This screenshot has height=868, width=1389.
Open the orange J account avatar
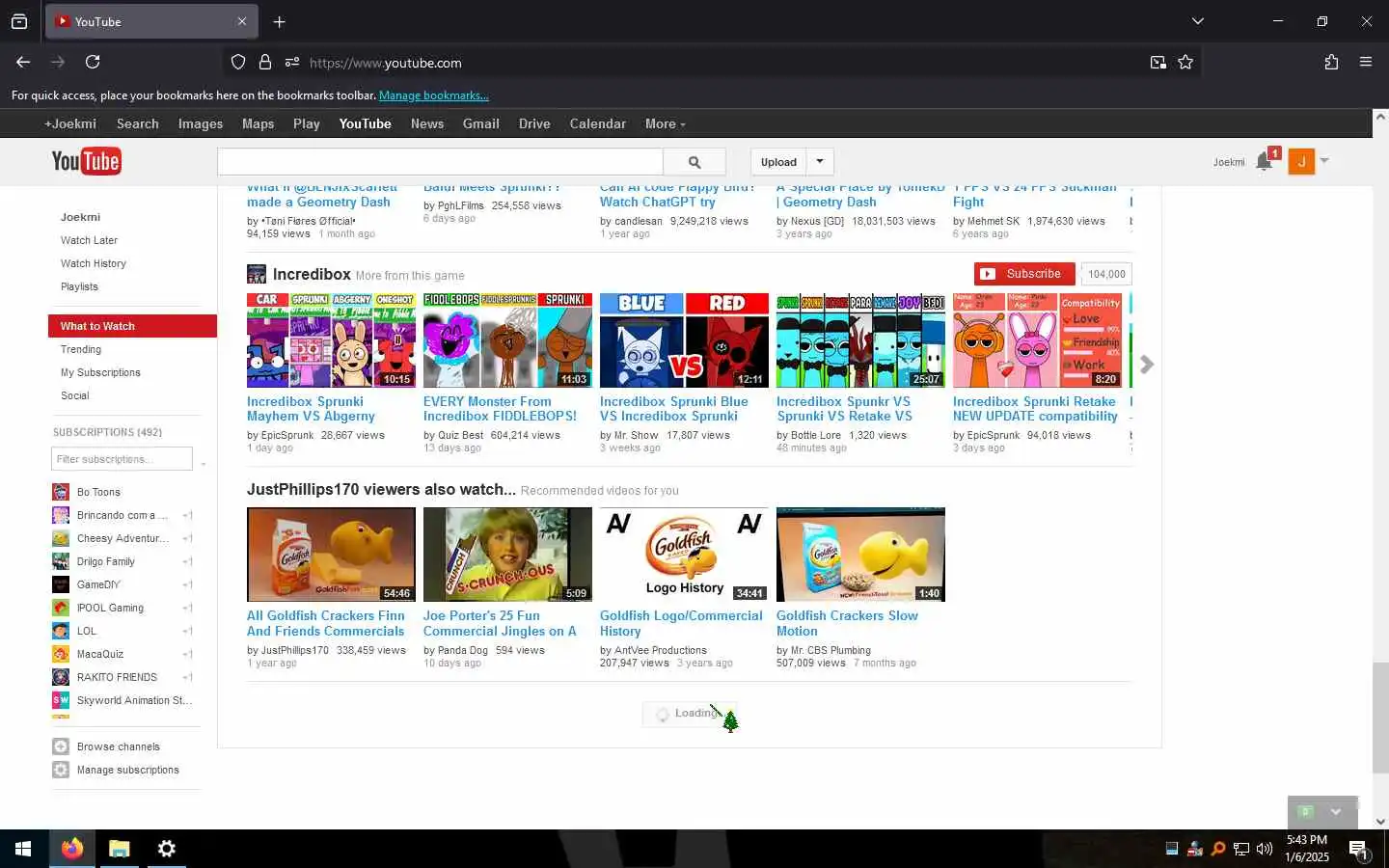(1301, 161)
